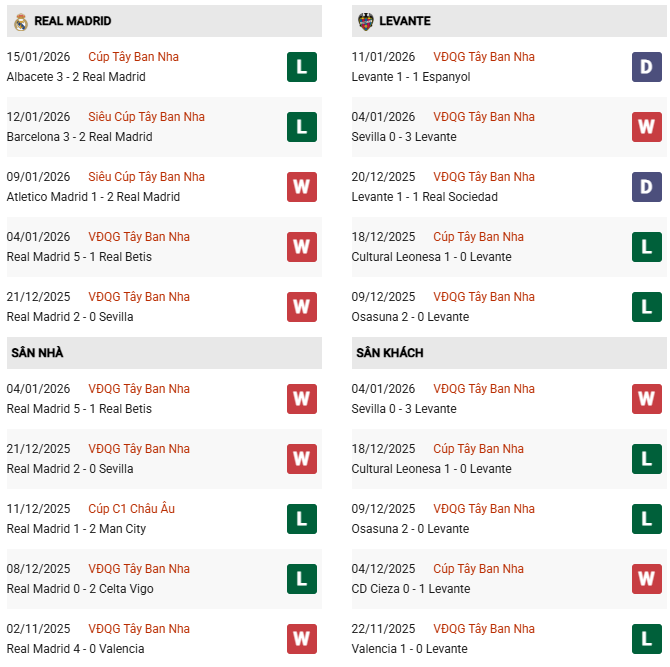Open the Siêu Cúp Tây Ban Nha link dated 12/01/2026
The height and width of the screenshot is (667, 670).
(146, 117)
